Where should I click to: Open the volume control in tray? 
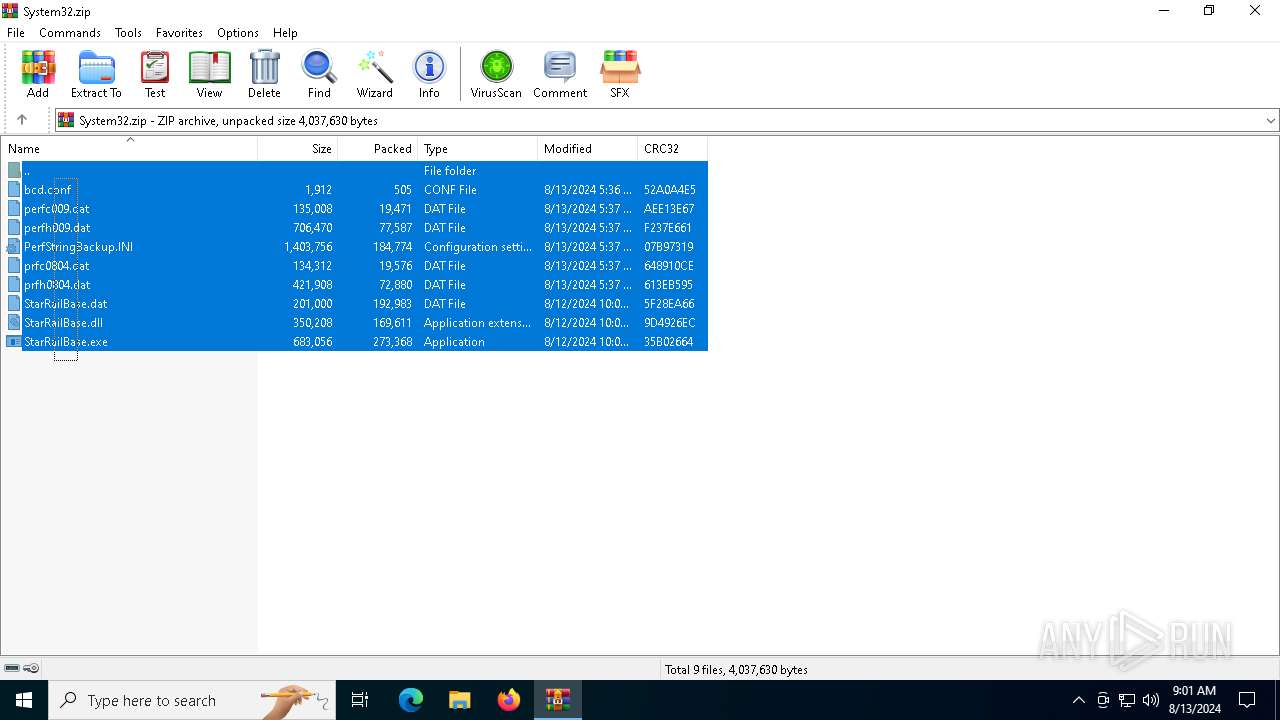(x=1151, y=700)
